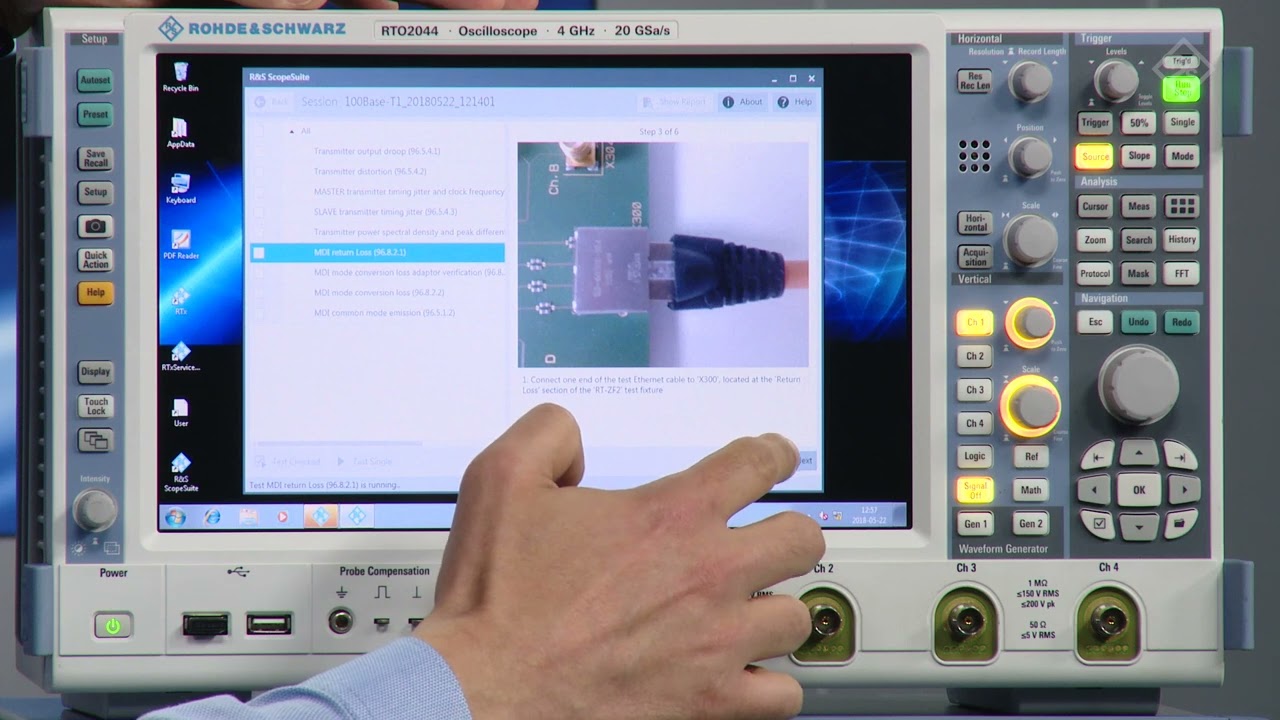Open File Explorer from the taskbar
1280x720 pixels.
(x=248, y=517)
